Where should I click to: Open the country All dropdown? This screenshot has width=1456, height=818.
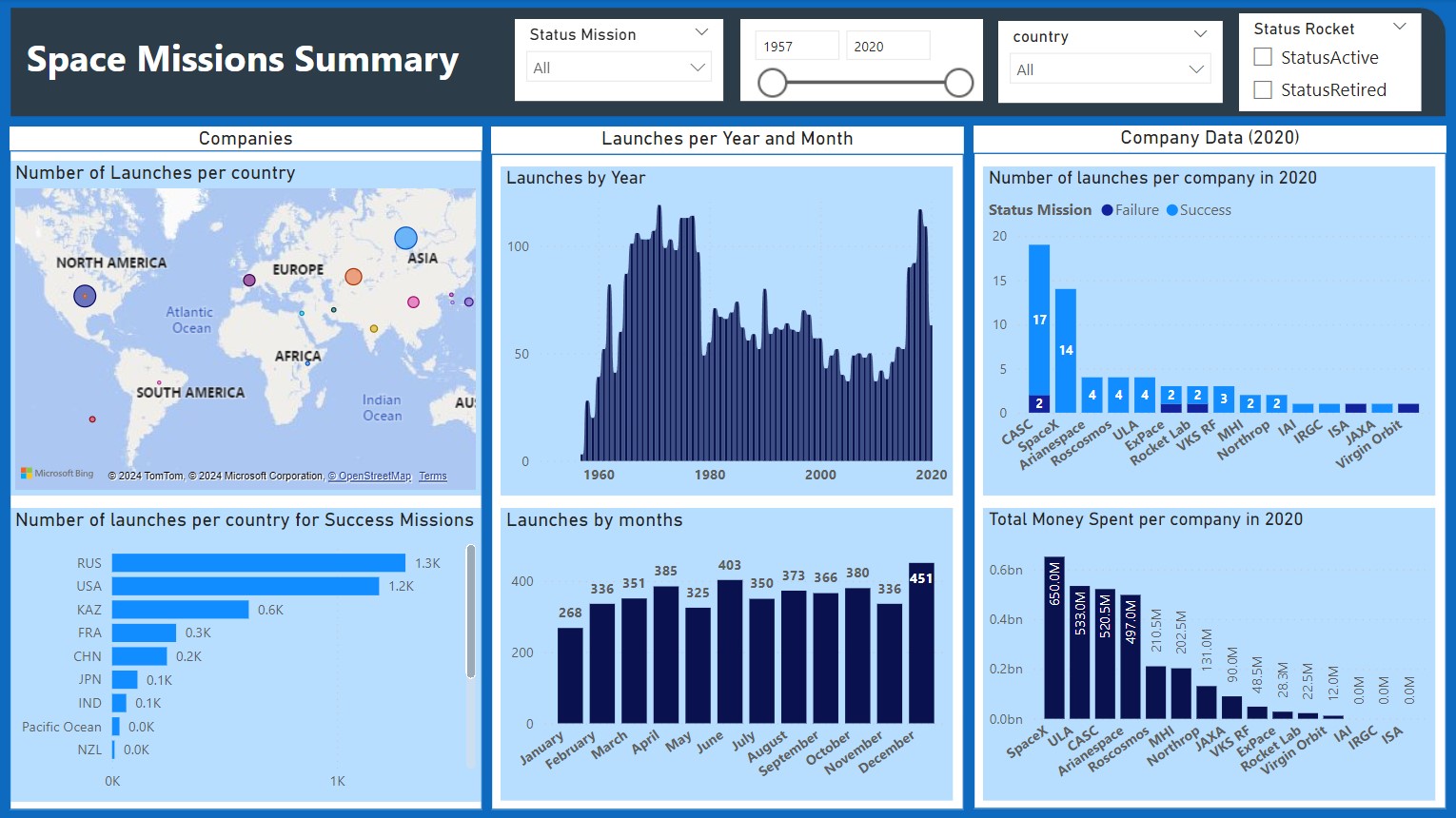tap(1110, 69)
